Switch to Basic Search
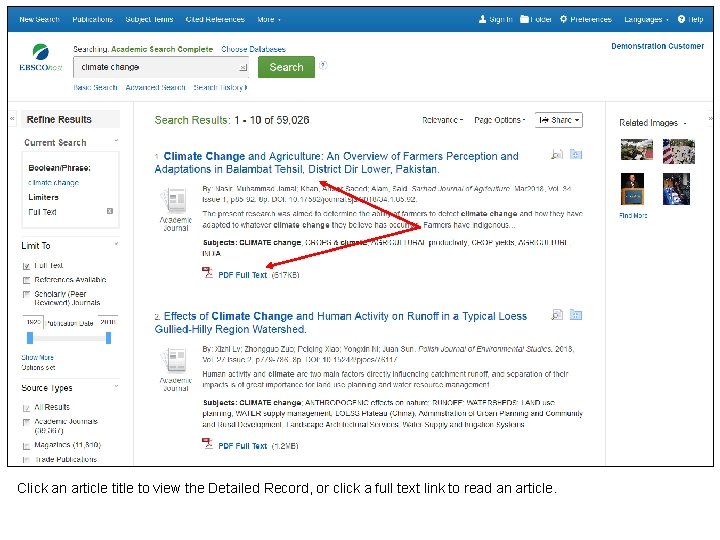720x540 pixels. click(96, 87)
